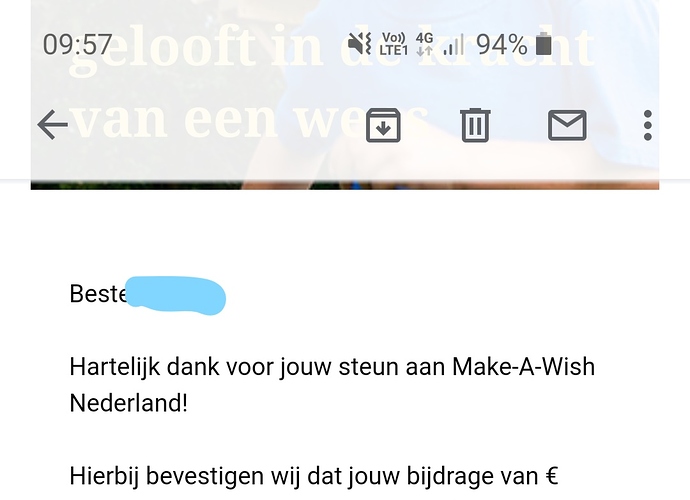Tap the battery icon in status bar
This screenshot has height=500, width=690.
click(x=544, y=44)
